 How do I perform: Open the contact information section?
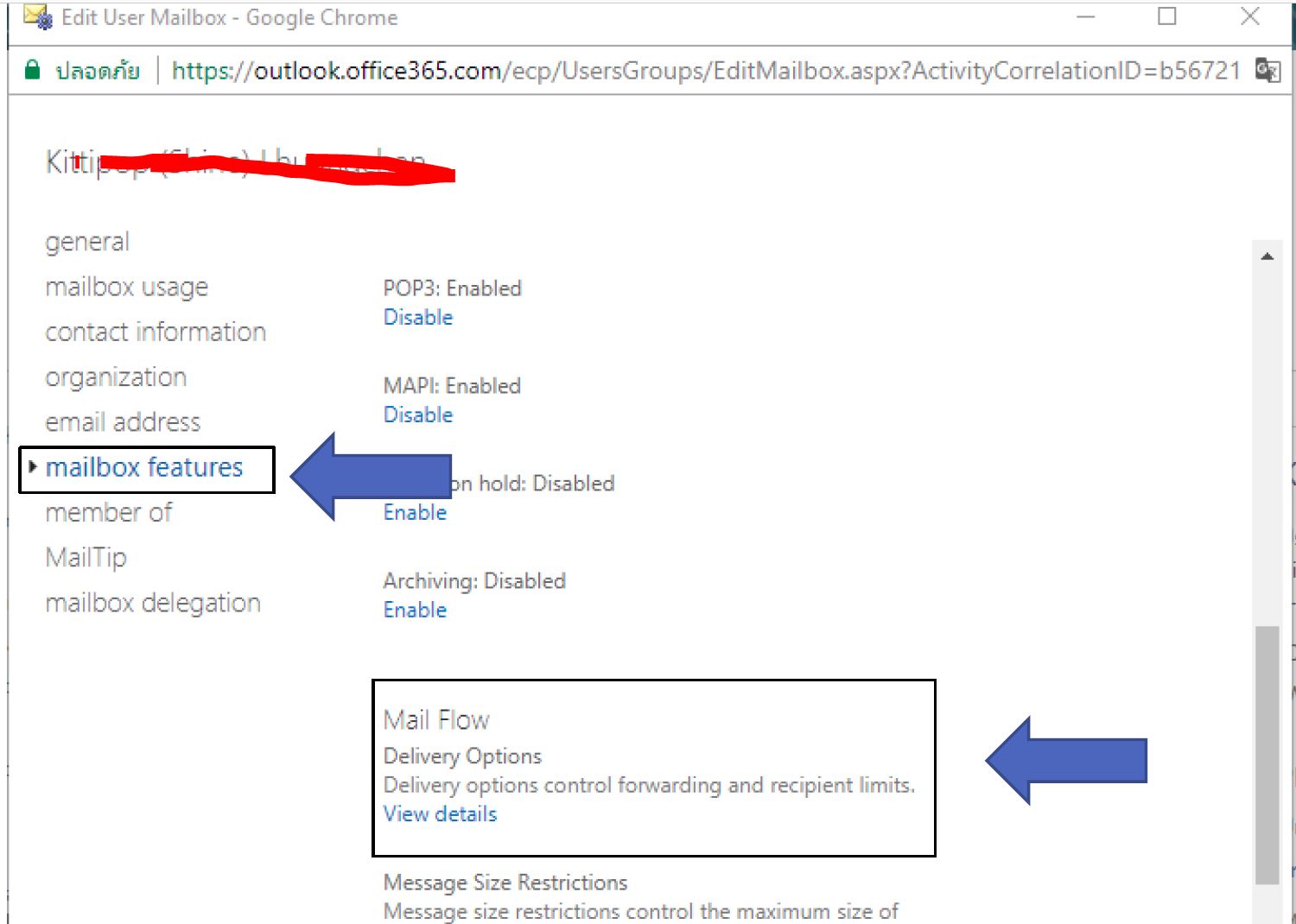click(x=156, y=332)
